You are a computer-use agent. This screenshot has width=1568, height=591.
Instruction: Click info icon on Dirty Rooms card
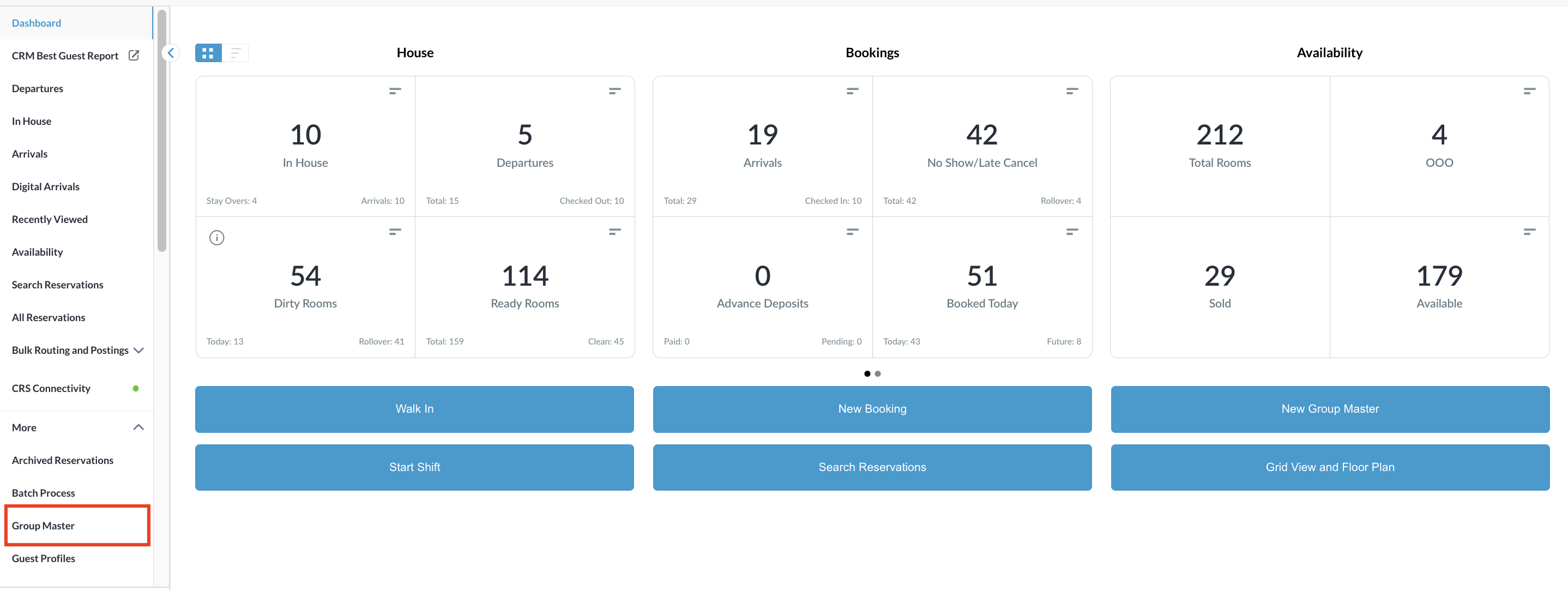[216, 237]
